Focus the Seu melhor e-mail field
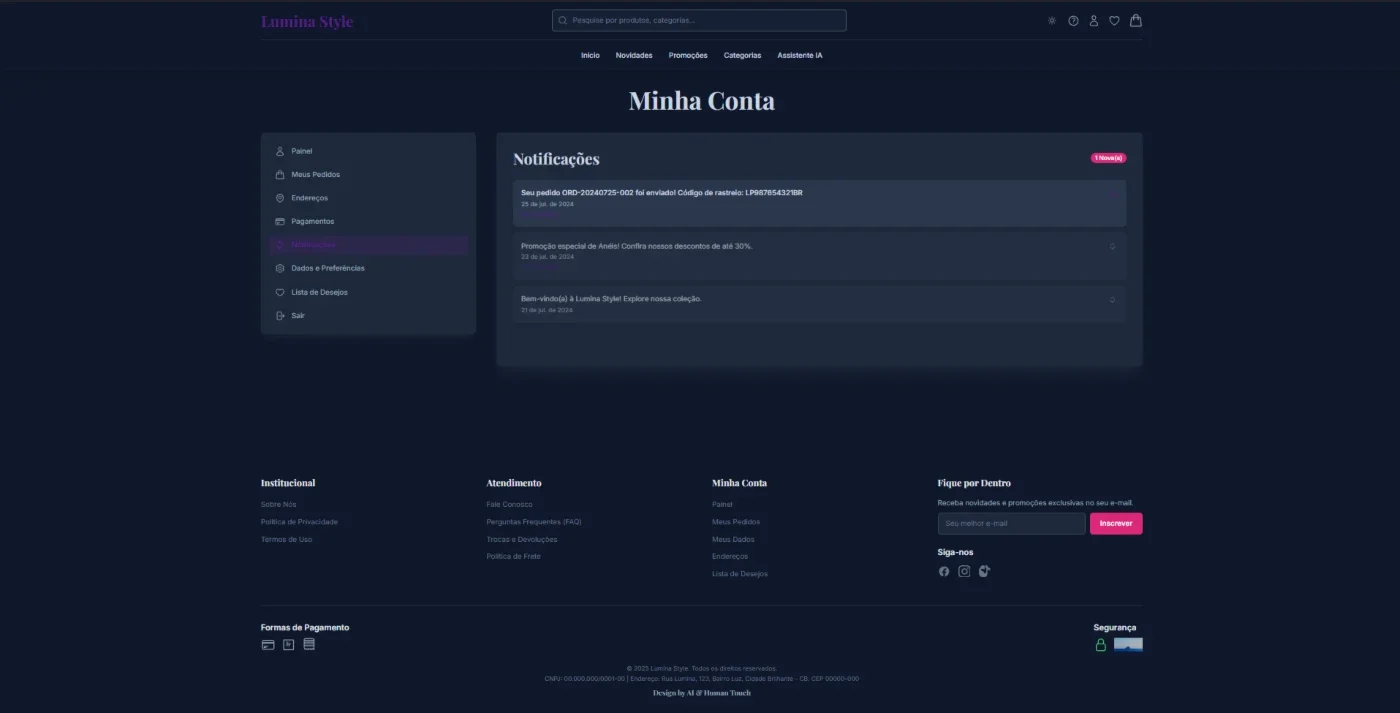 (1011, 523)
